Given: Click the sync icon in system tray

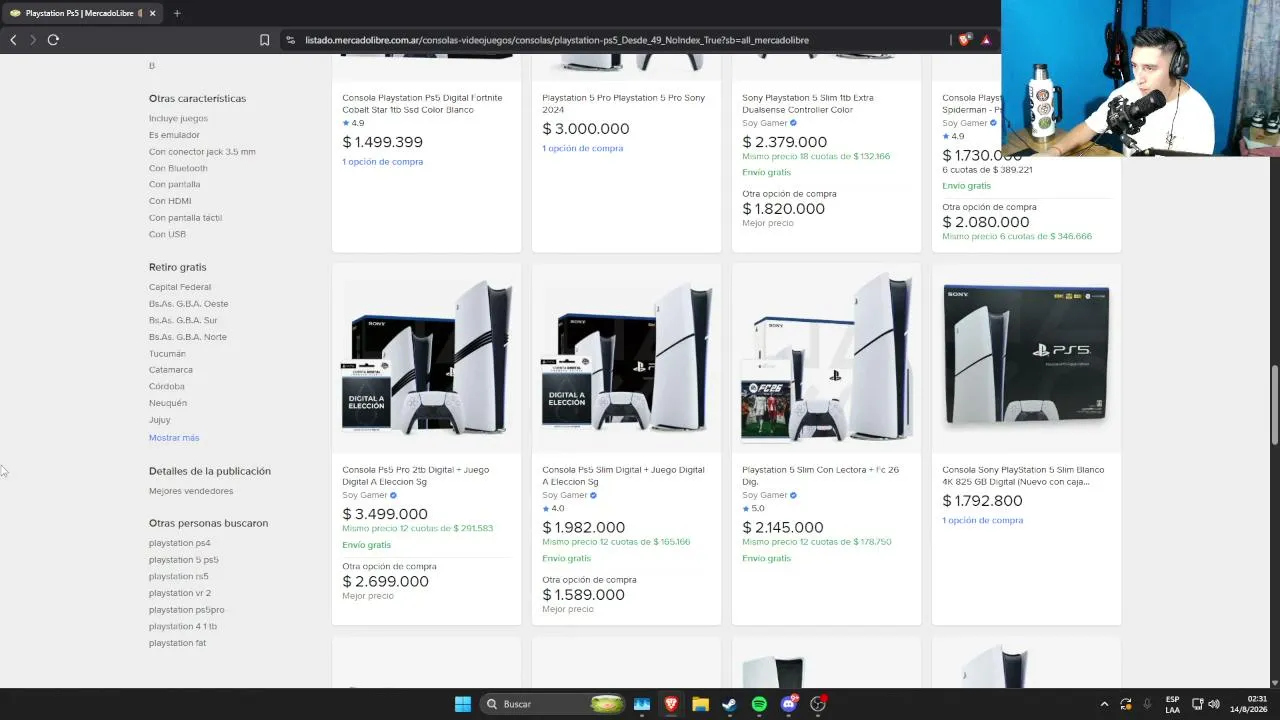Looking at the screenshot, I should (1126, 704).
